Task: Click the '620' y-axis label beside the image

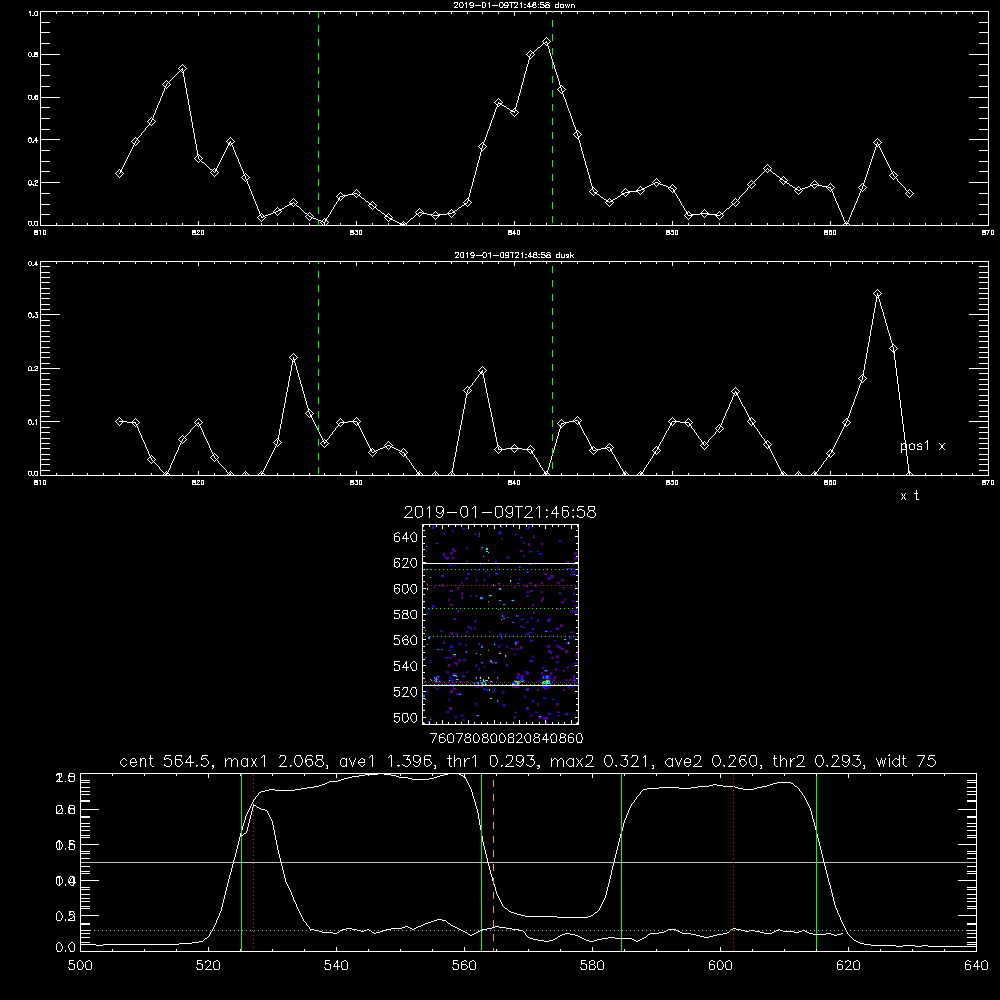Action: [x=406, y=563]
